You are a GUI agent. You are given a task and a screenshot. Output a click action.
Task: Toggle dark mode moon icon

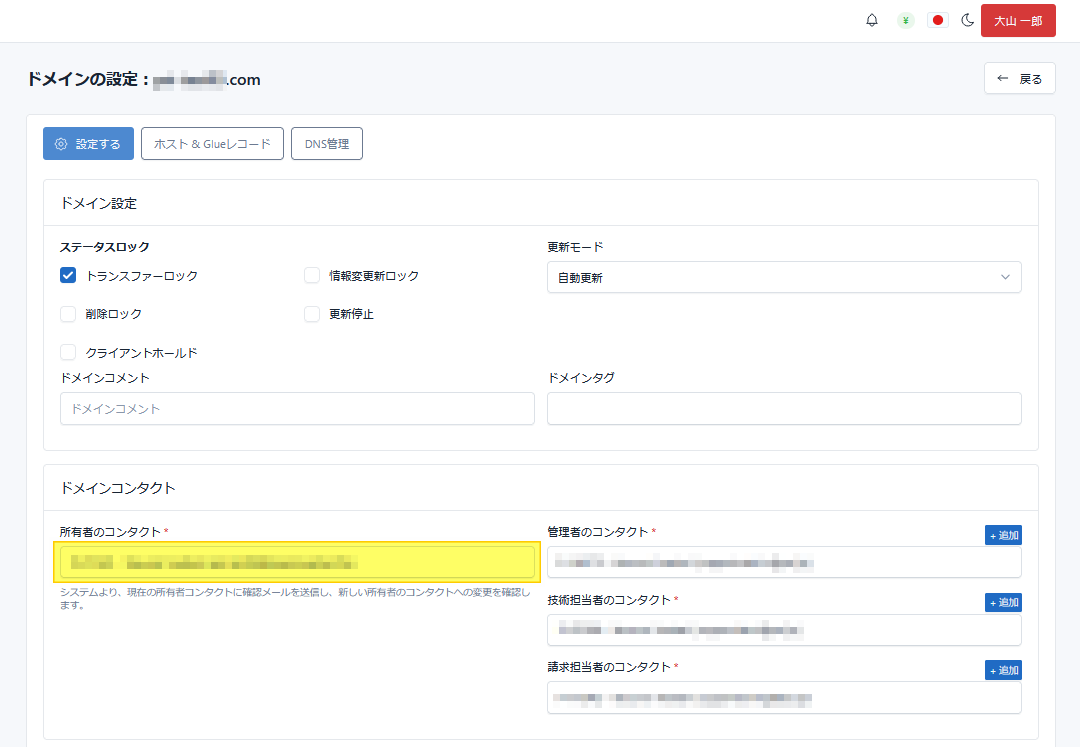(968, 20)
